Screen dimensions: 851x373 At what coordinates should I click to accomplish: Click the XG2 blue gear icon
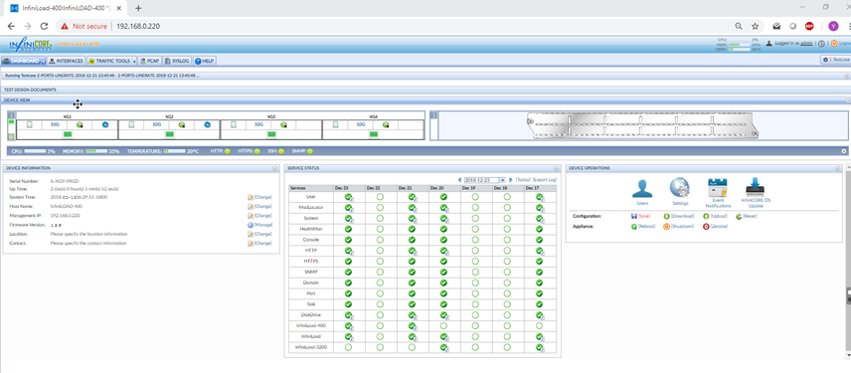[207, 125]
